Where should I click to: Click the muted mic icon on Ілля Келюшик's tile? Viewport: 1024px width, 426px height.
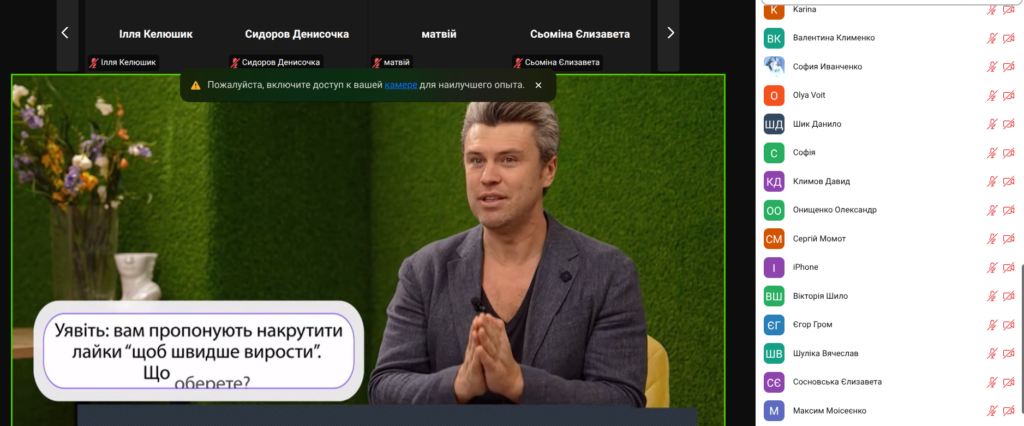point(95,62)
